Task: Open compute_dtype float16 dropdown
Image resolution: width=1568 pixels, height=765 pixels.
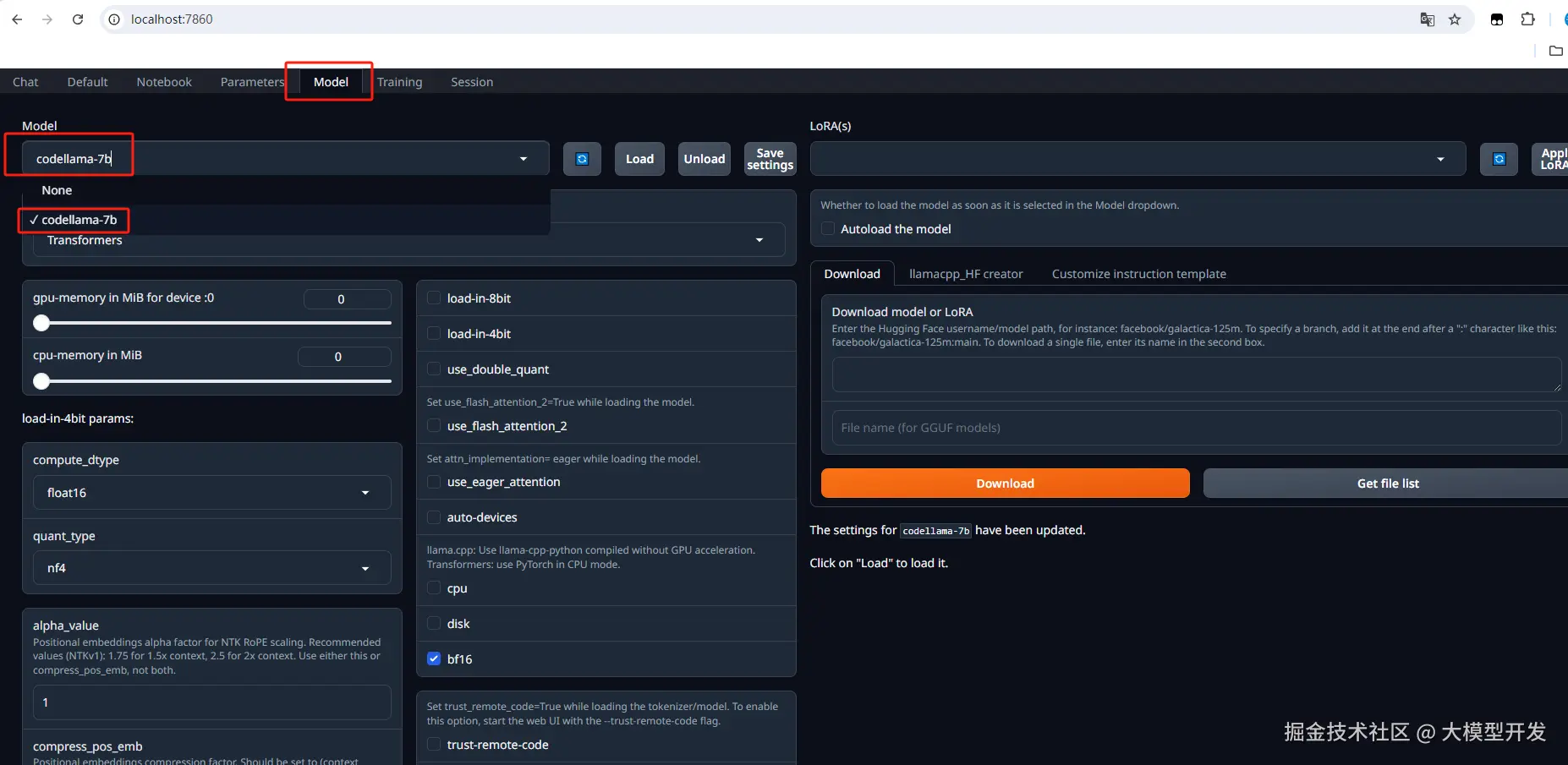Action: tap(211, 493)
